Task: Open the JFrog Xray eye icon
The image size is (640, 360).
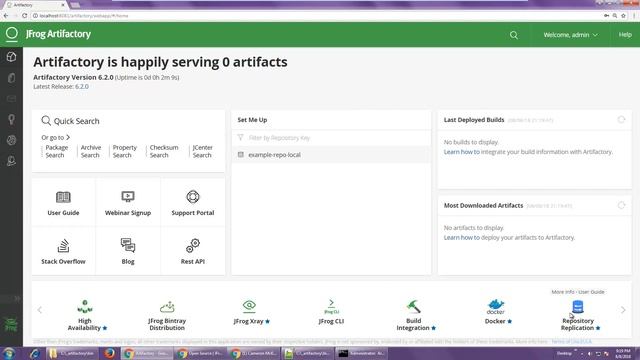Action: click(249, 305)
